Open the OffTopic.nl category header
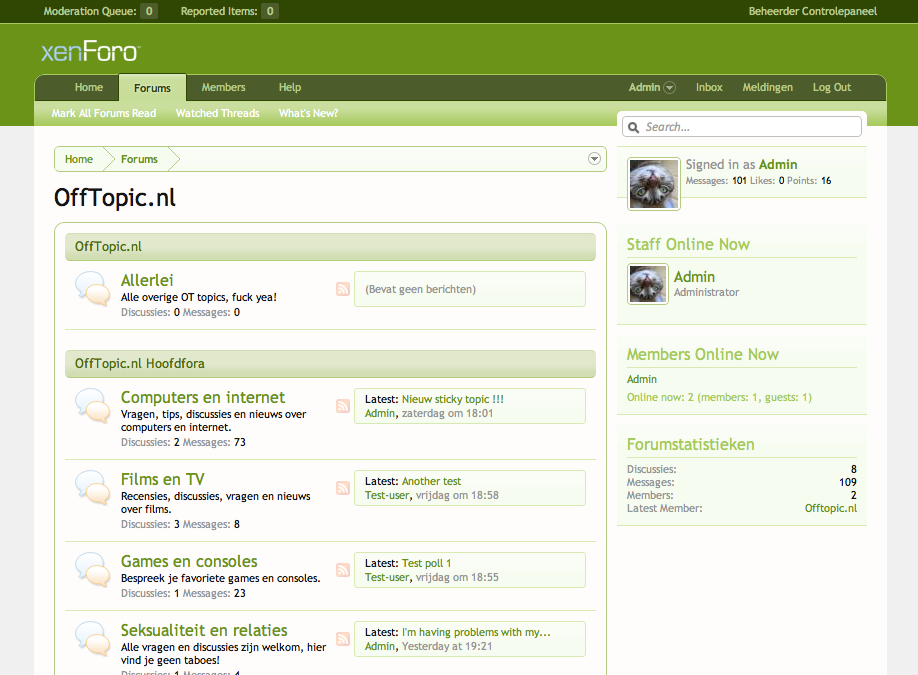The width and height of the screenshot is (918, 675). click(108, 246)
